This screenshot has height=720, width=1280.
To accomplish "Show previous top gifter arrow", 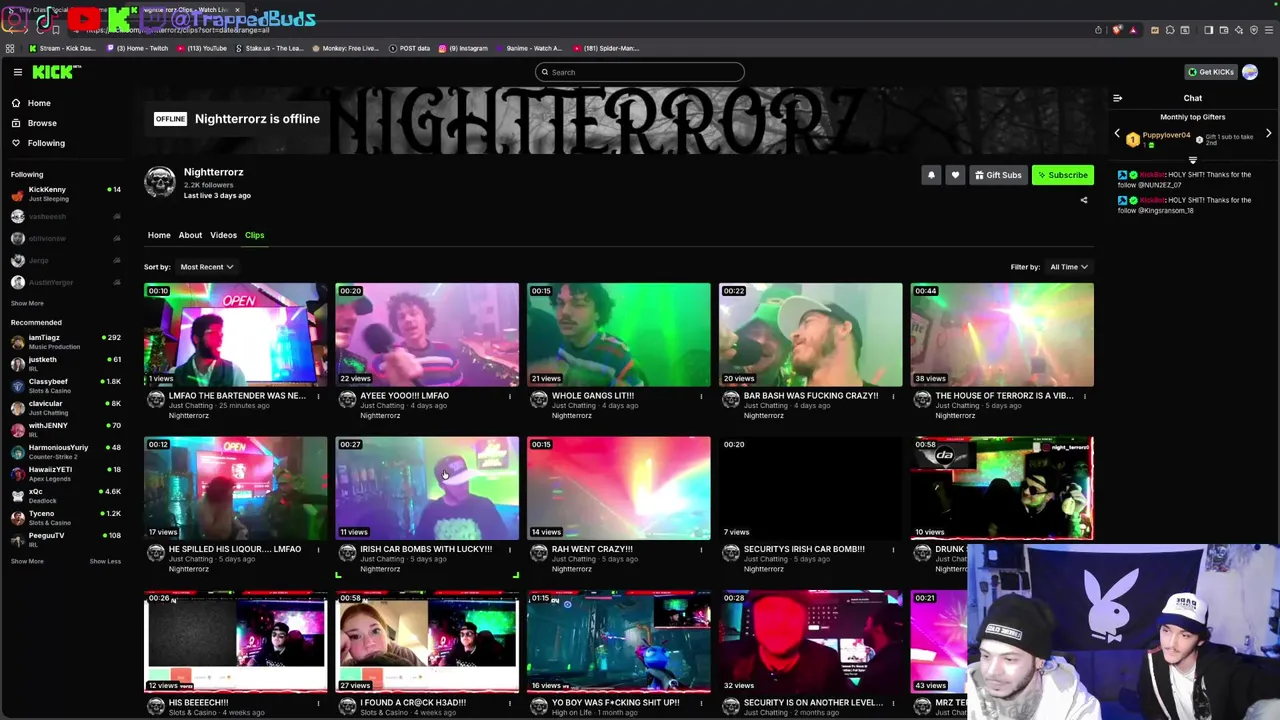I will (x=1118, y=134).
